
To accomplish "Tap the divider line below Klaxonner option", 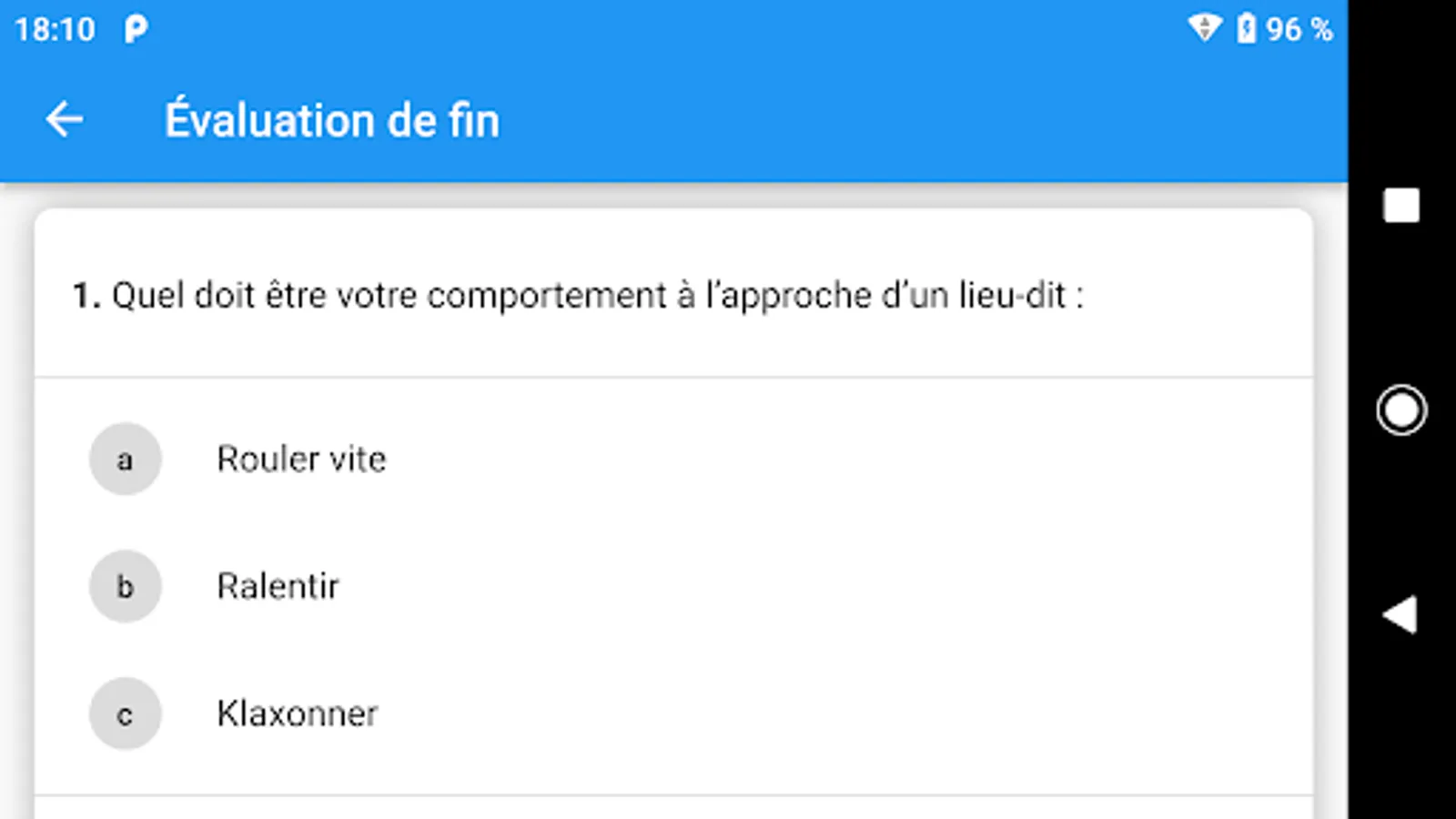I will click(x=673, y=795).
